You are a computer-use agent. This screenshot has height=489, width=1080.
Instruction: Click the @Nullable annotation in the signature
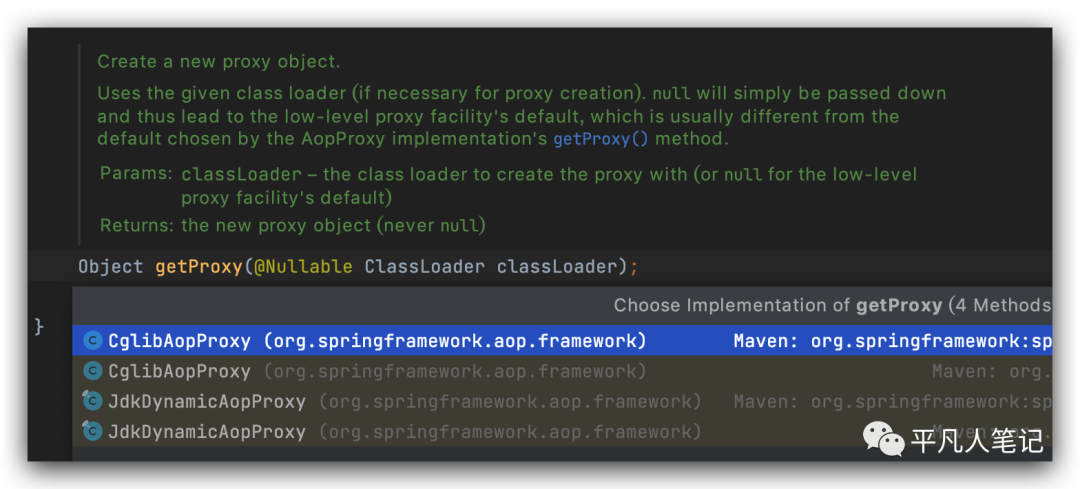303,267
